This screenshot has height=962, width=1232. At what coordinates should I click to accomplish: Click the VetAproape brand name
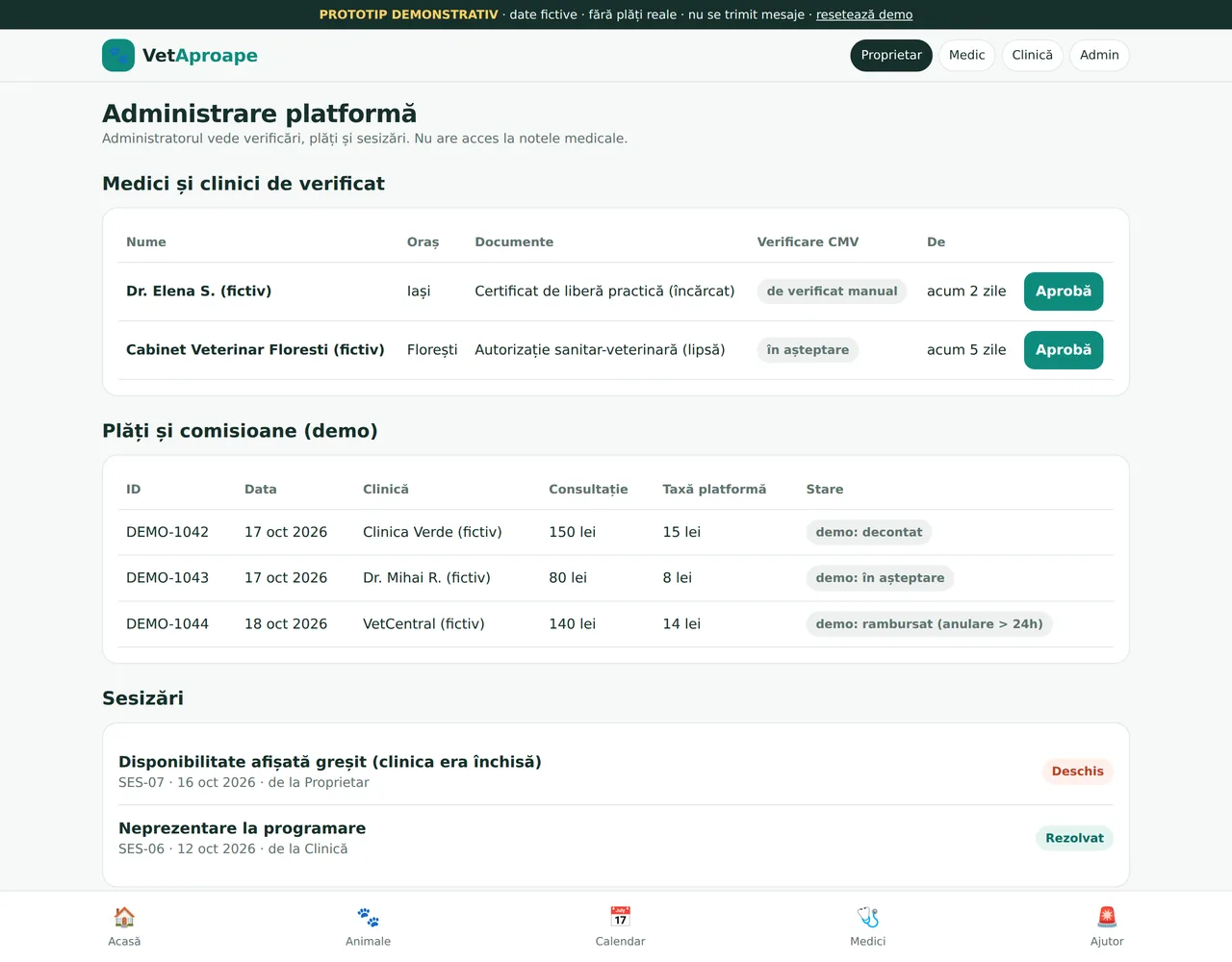200,56
